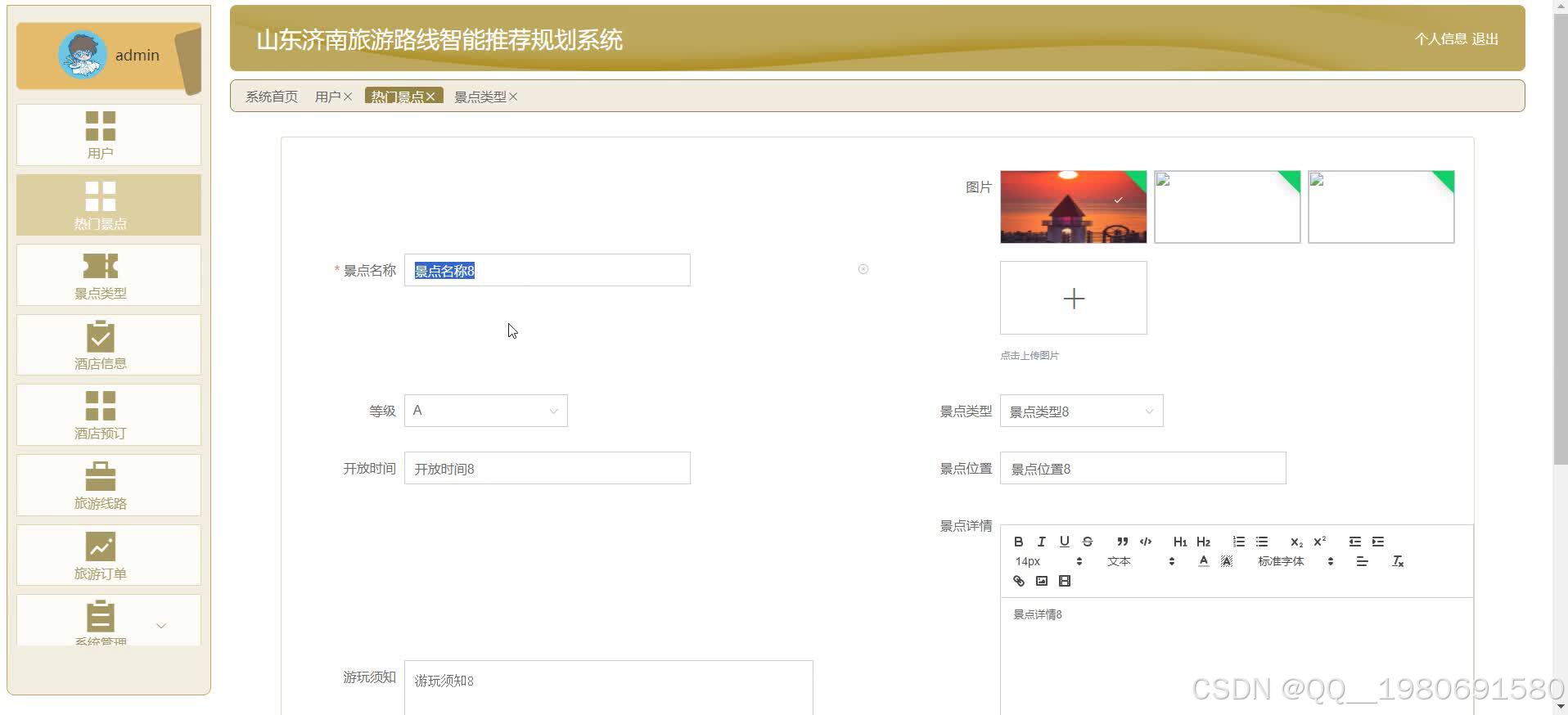The height and width of the screenshot is (715, 1568).
Task: Expand 系统管理 sidebar chevron
Action: [161, 626]
